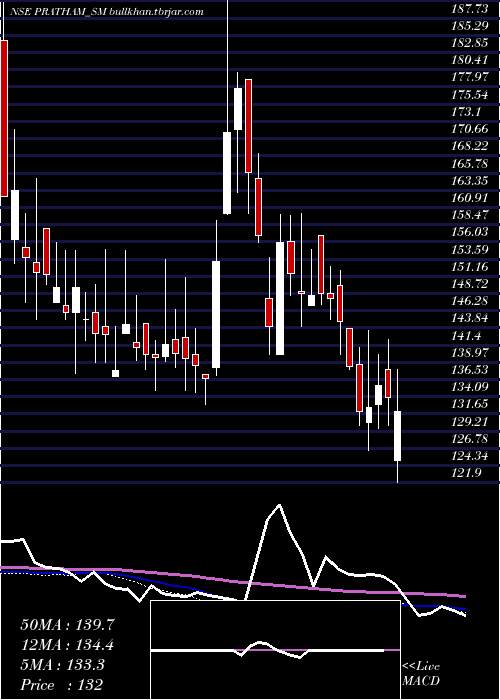The width and height of the screenshot is (500, 700).
Task: Click the 12MA : 134.4 reading
Action: point(67,645)
